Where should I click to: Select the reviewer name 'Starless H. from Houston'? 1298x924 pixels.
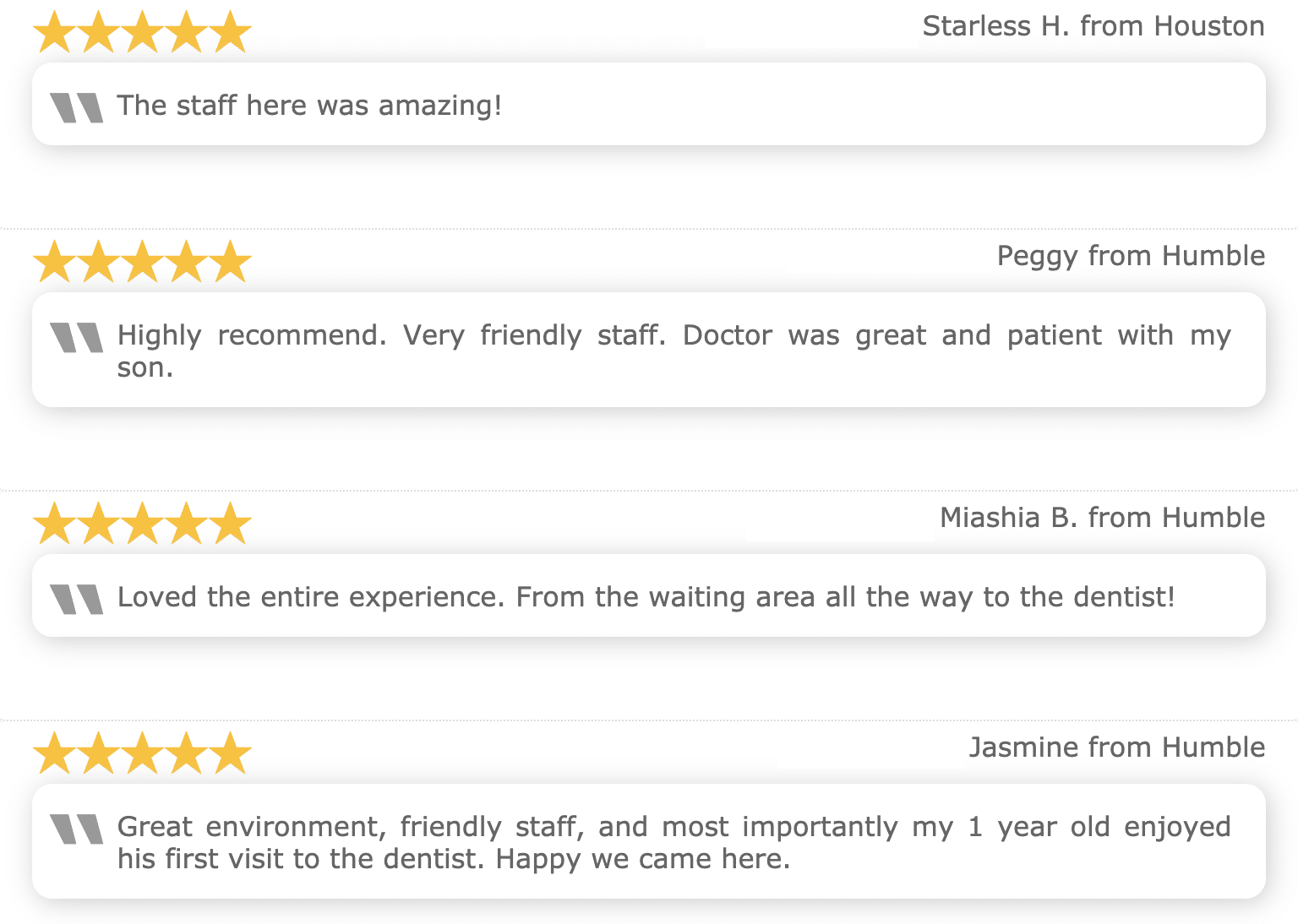tap(1093, 26)
